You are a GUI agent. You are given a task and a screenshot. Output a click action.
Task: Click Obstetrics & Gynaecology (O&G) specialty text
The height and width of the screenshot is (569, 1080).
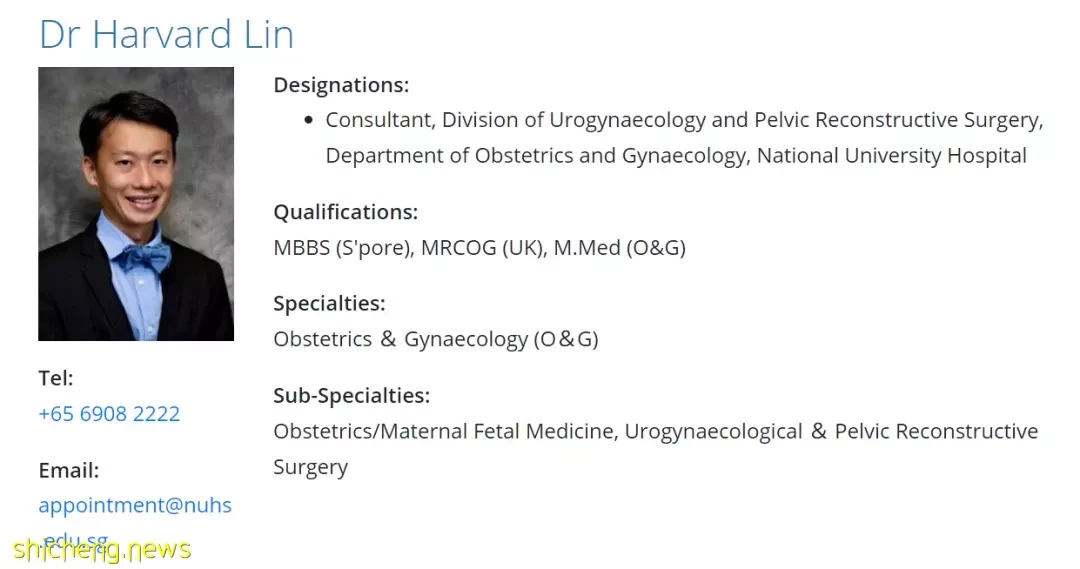[x=436, y=339]
